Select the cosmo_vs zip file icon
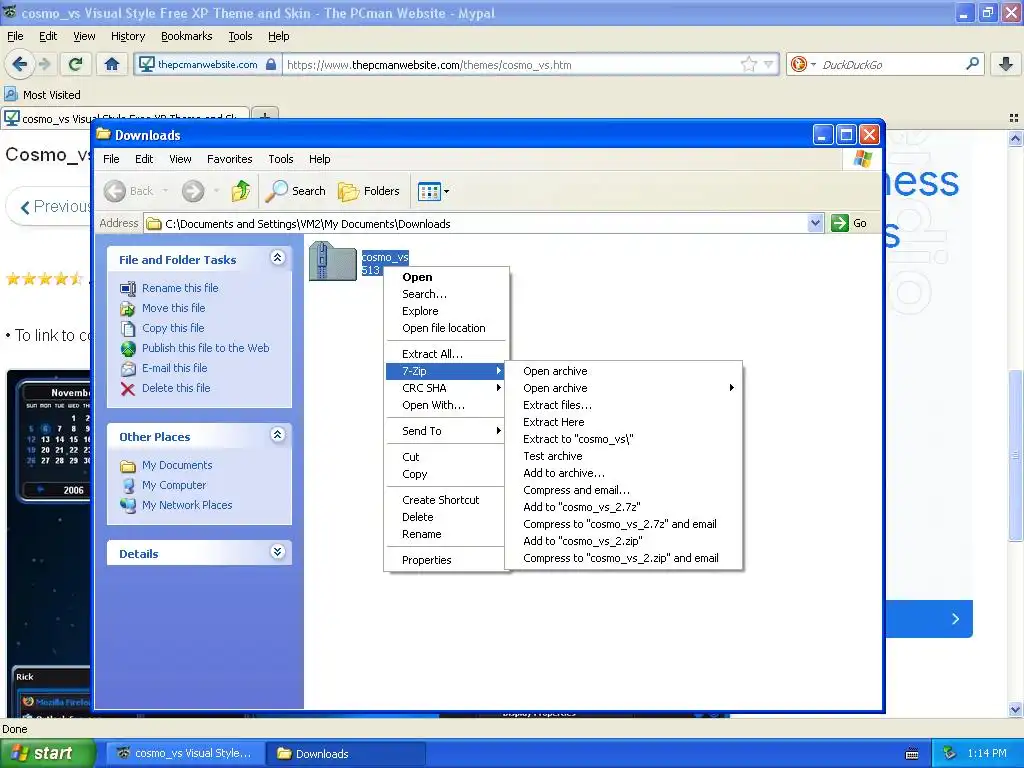1024x768 pixels. click(332, 261)
